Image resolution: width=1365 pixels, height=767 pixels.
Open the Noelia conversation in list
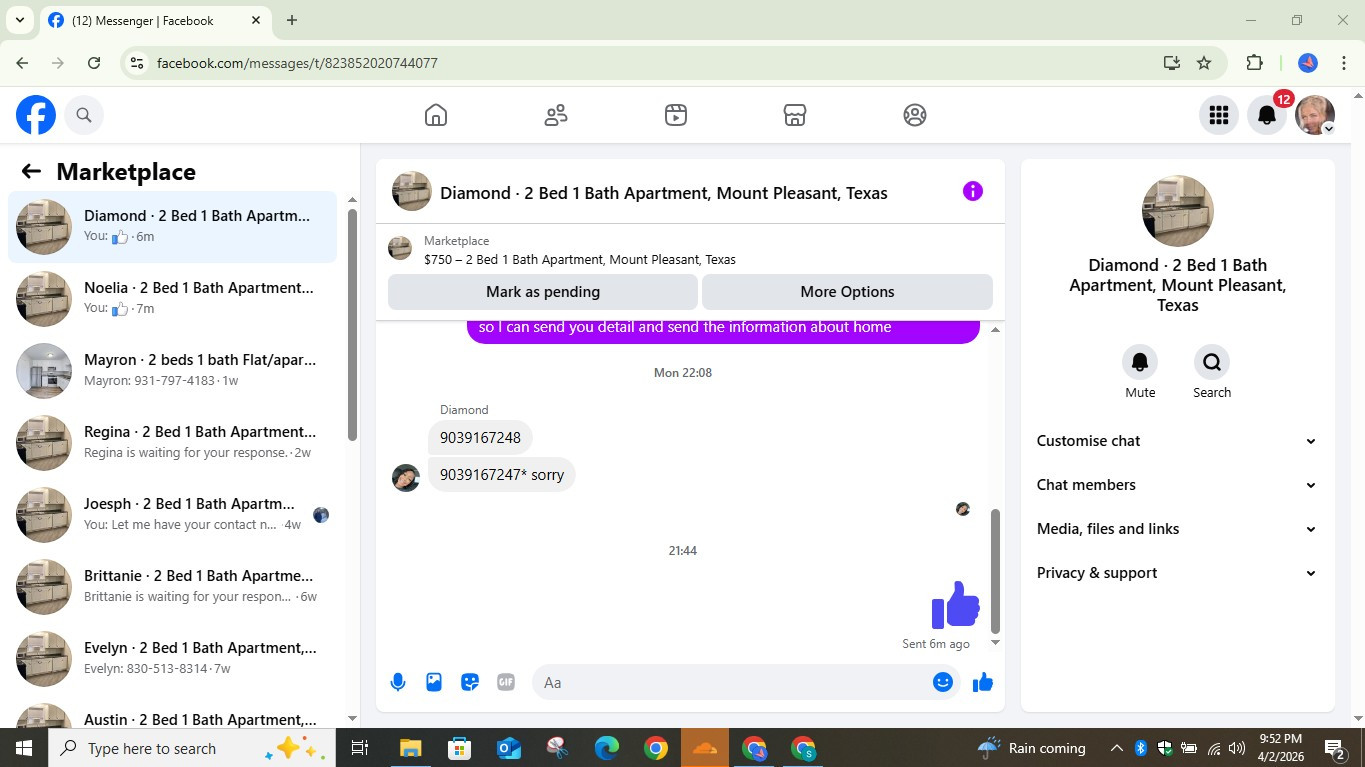coord(173,299)
